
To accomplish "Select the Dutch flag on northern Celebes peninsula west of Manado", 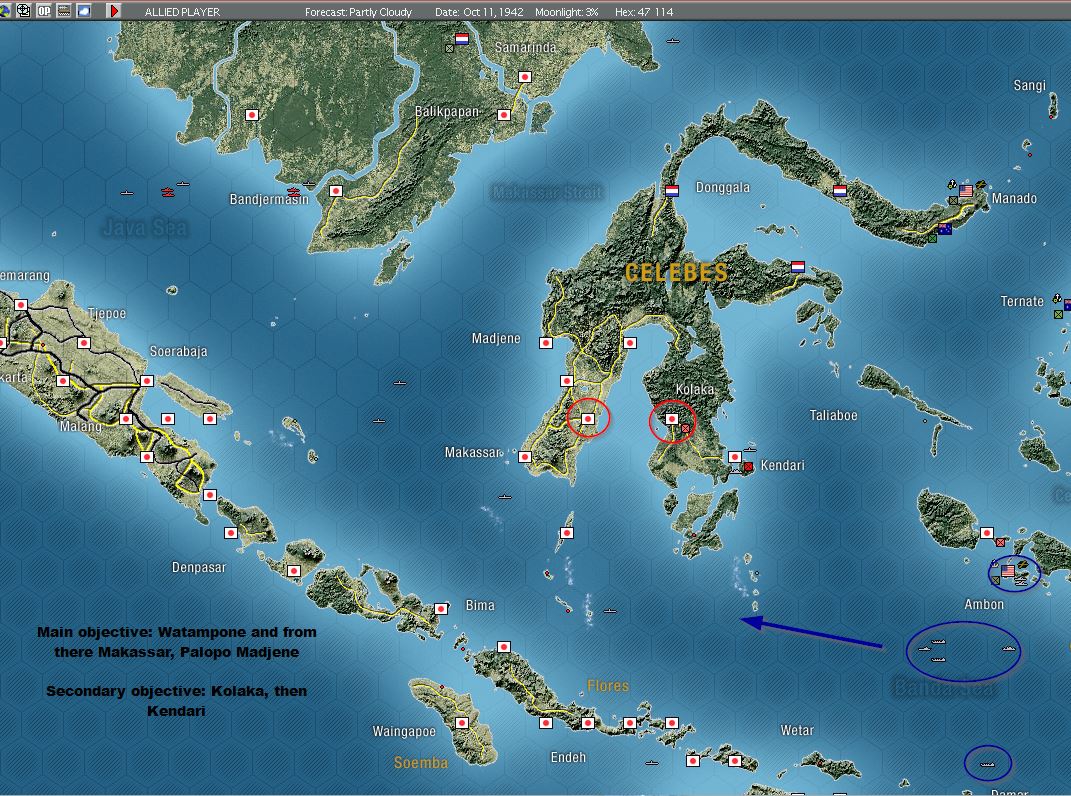I will point(839,191).
